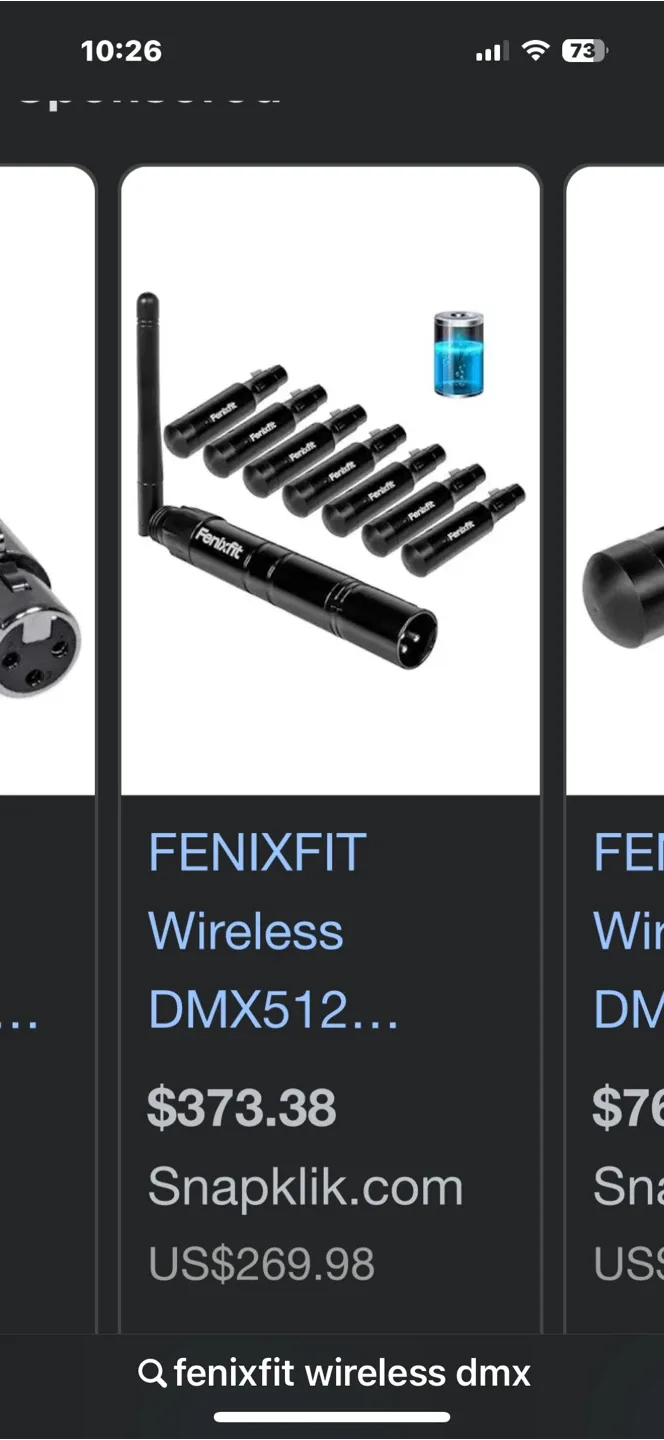Tap the 10:26 clock in status bar
The image size is (664, 1440).
point(121,51)
